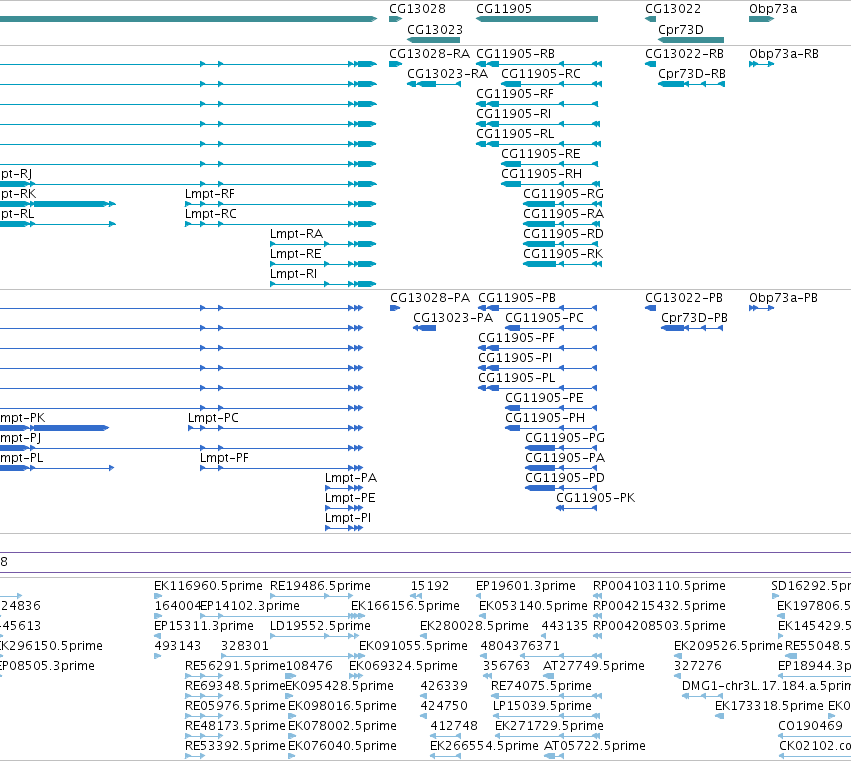The height and width of the screenshot is (761, 851).
Task: Select protein Lmpt-PK
Action: coord(22,418)
